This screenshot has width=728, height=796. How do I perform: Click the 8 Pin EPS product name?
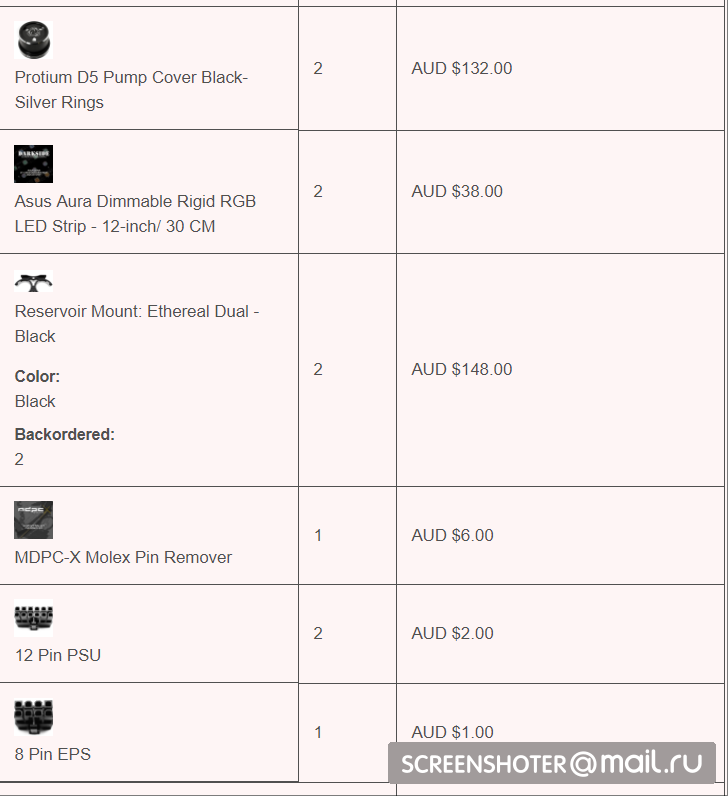[53, 754]
